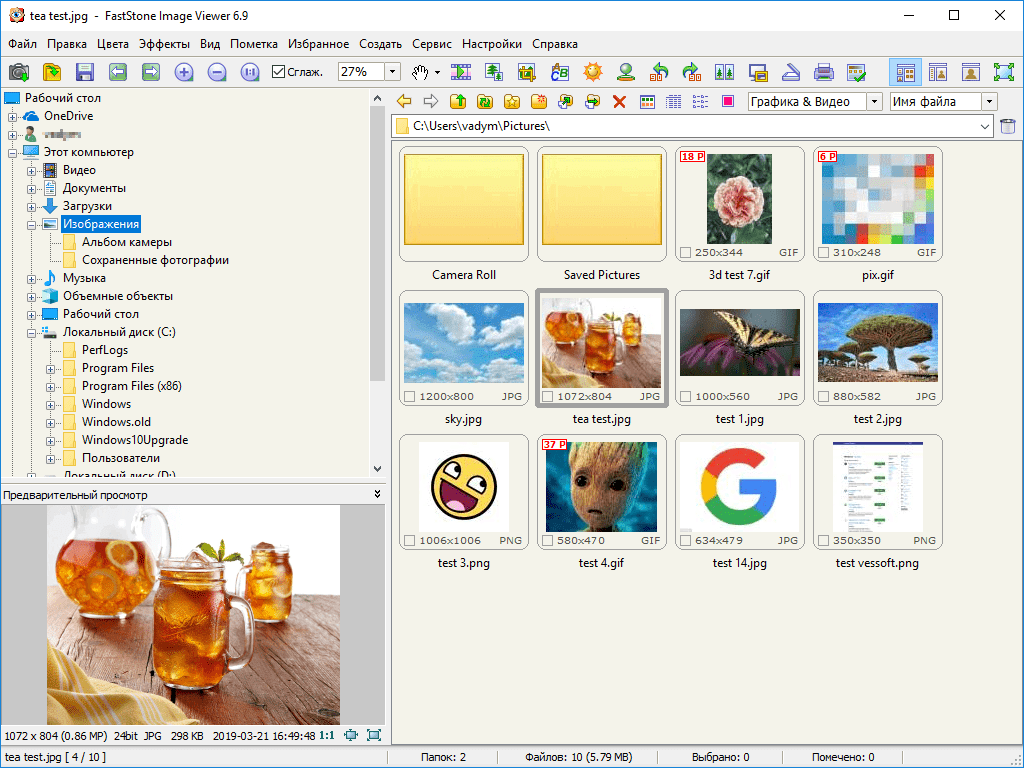Open the clone stamp tool

(x=626, y=72)
